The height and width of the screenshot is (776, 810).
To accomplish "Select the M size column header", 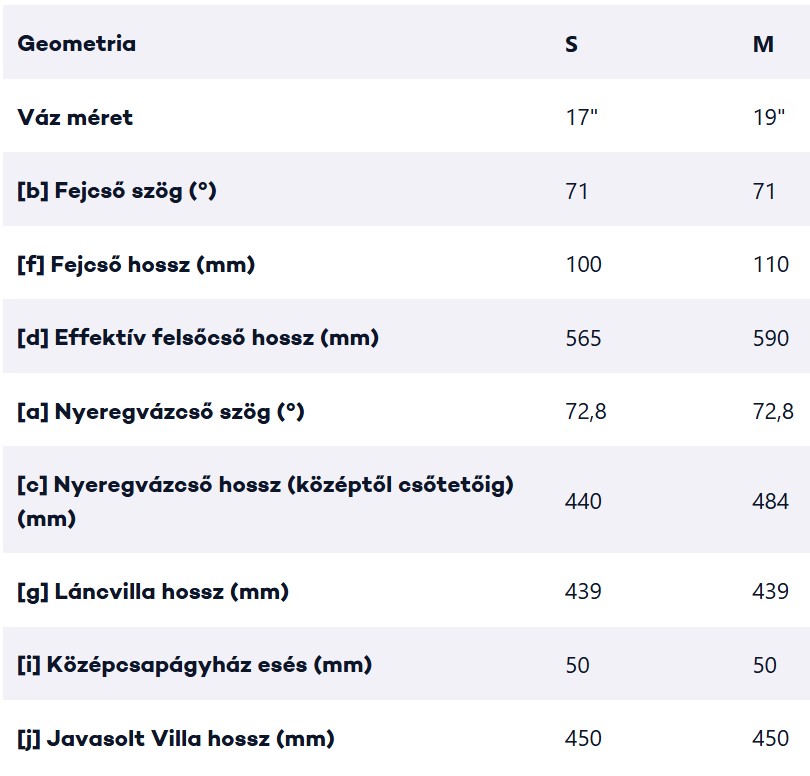I will tap(763, 44).
